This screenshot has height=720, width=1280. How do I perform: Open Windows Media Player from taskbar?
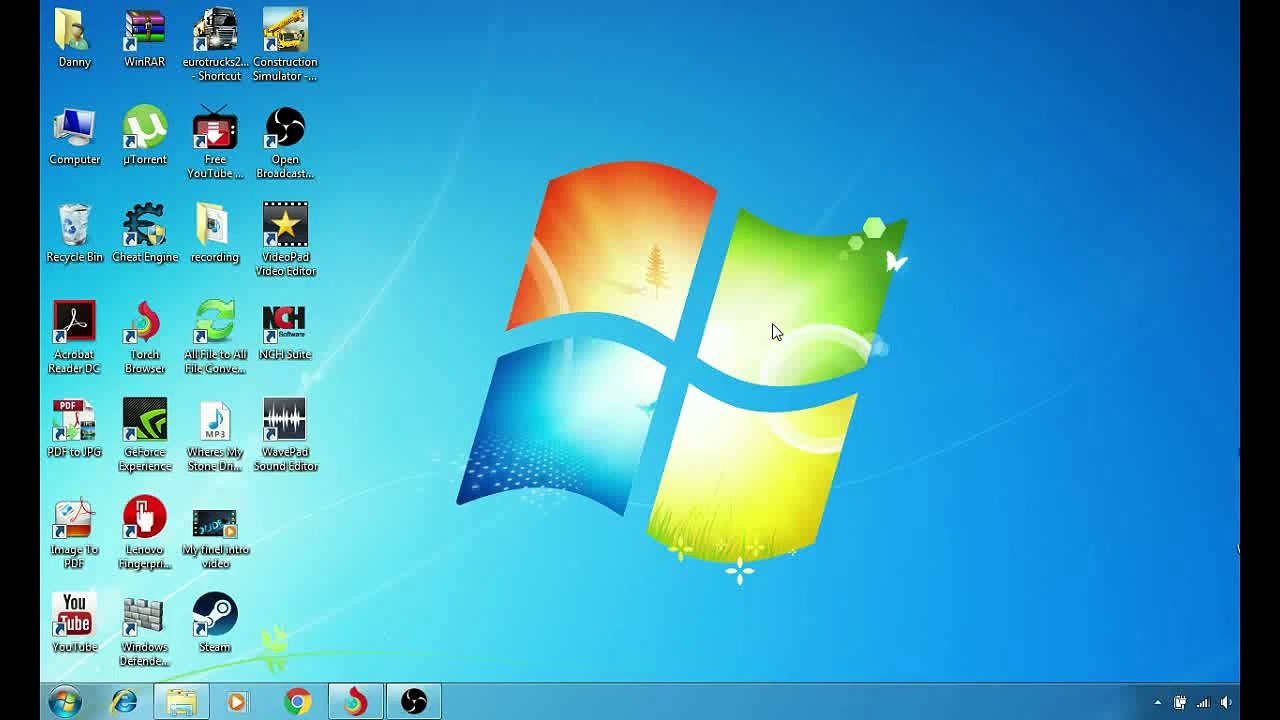(x=237, y=702)
